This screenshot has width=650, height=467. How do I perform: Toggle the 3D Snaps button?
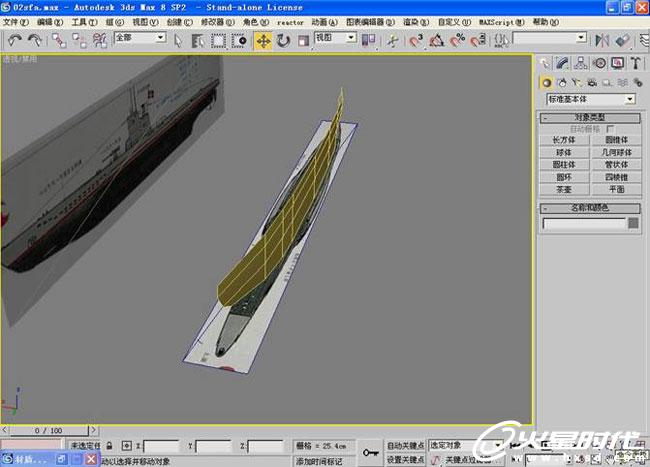click(416, 41)
